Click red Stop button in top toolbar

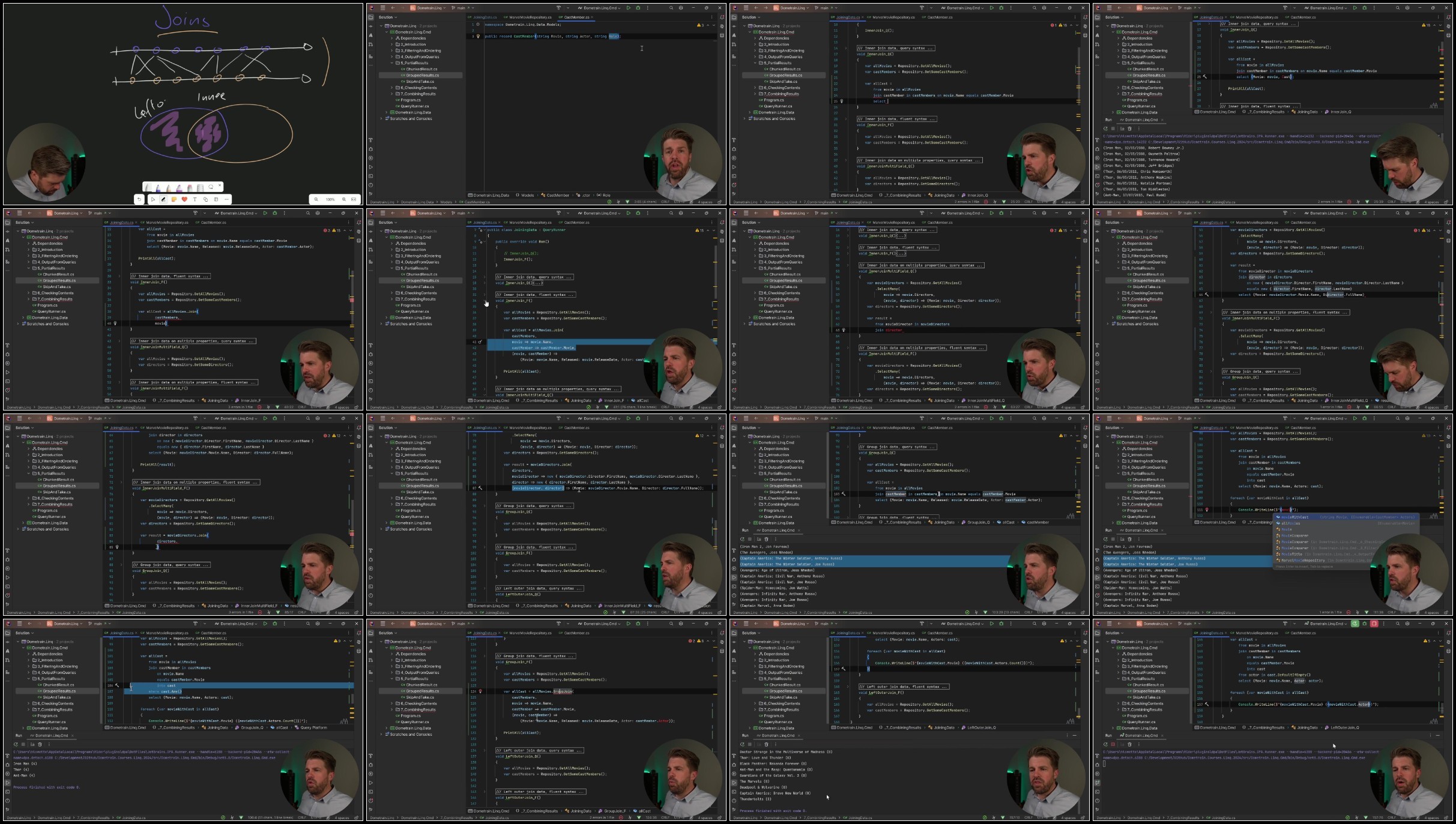[x=1374, y=624]
